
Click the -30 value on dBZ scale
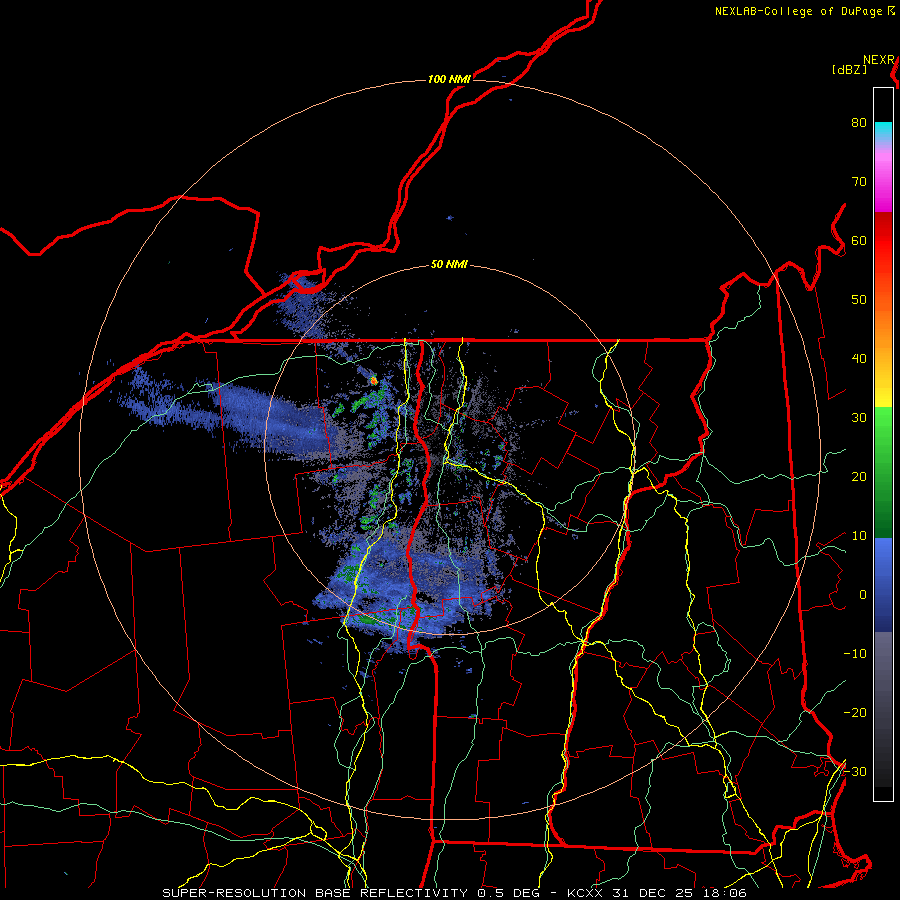[855, 772]
